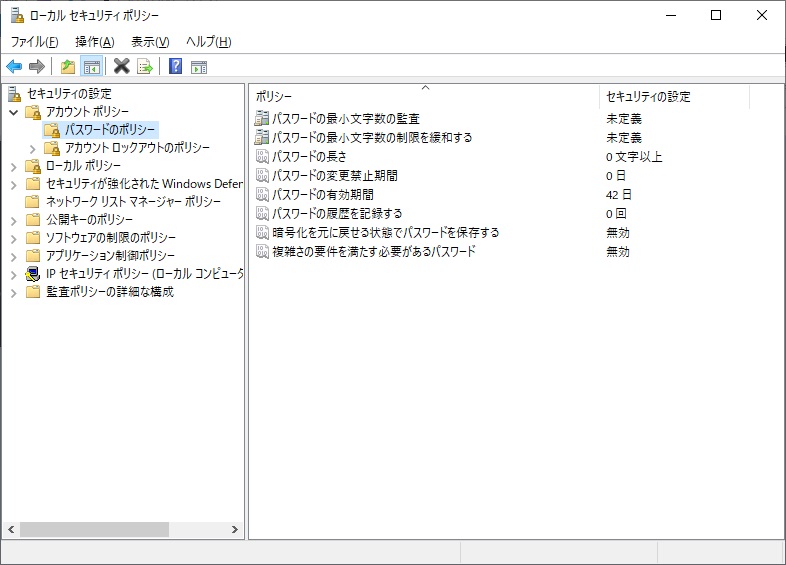Screen dimensions: 786x565
Task: Click the 0 日 setting value
Action: click(616, 176)
